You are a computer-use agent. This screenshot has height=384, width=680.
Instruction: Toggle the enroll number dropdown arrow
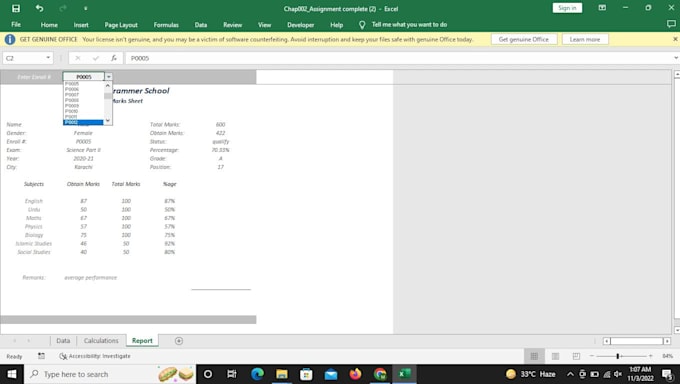tap(109, 77)
